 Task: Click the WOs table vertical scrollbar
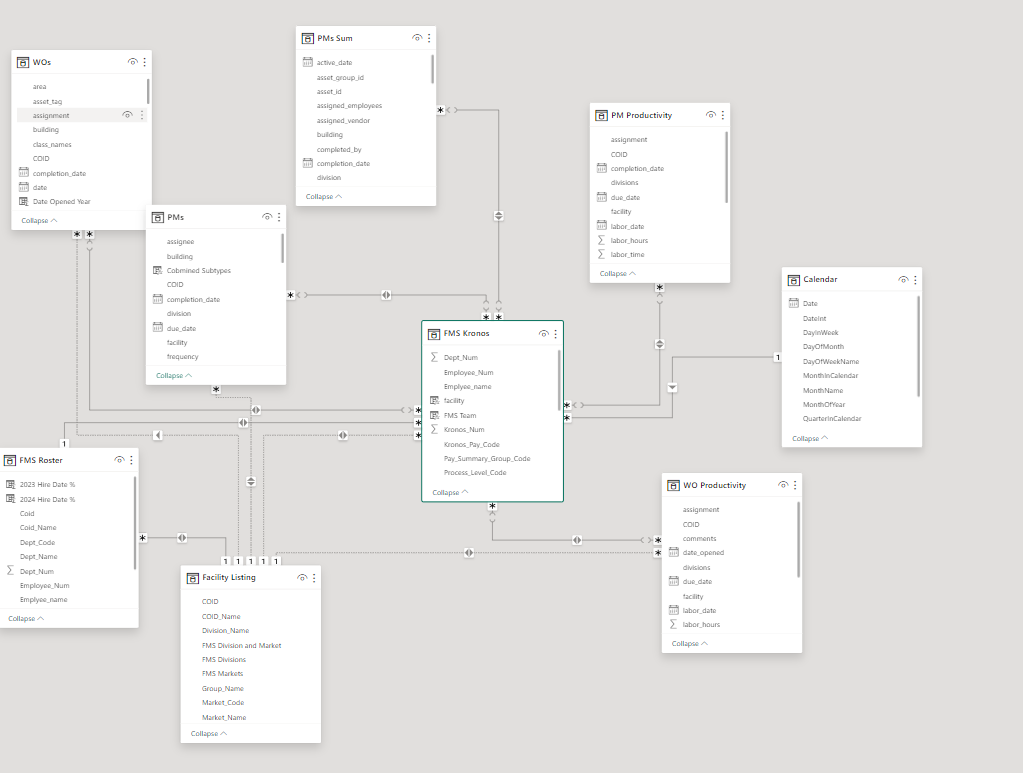tap(148, 91)
